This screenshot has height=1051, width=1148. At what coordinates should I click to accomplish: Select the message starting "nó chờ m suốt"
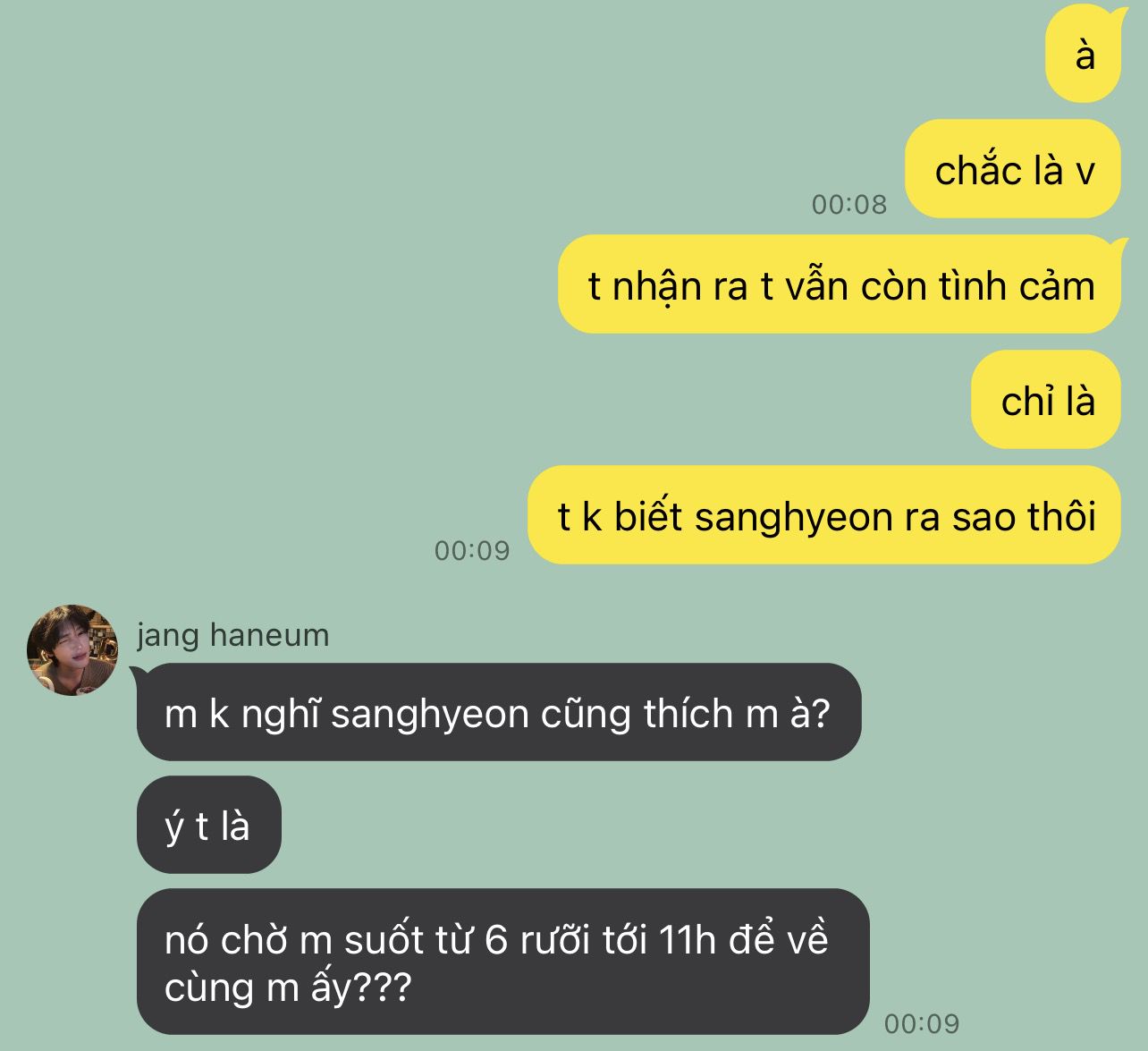tap(502, 962)
